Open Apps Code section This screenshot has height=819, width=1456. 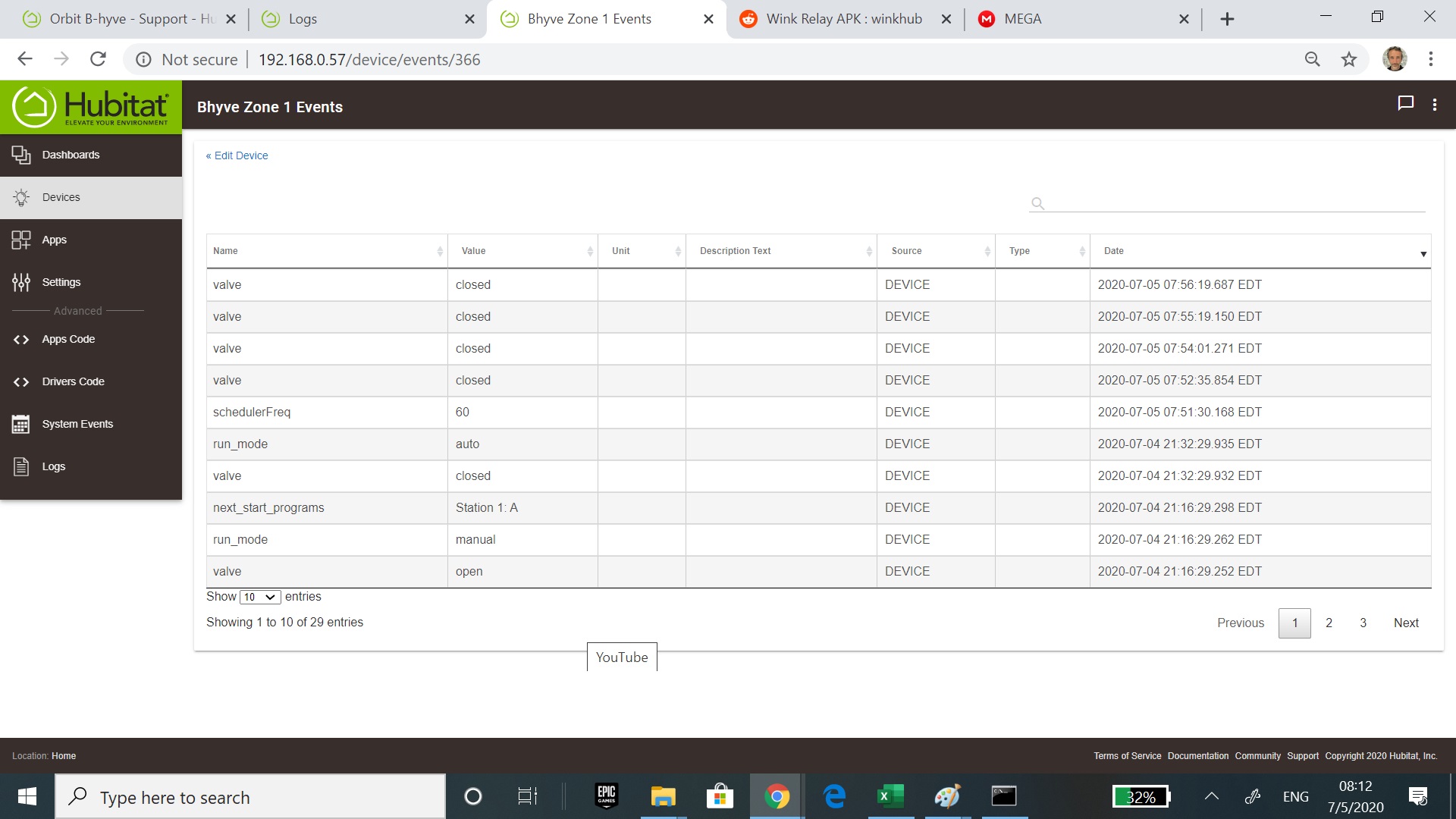click(91, 339)
